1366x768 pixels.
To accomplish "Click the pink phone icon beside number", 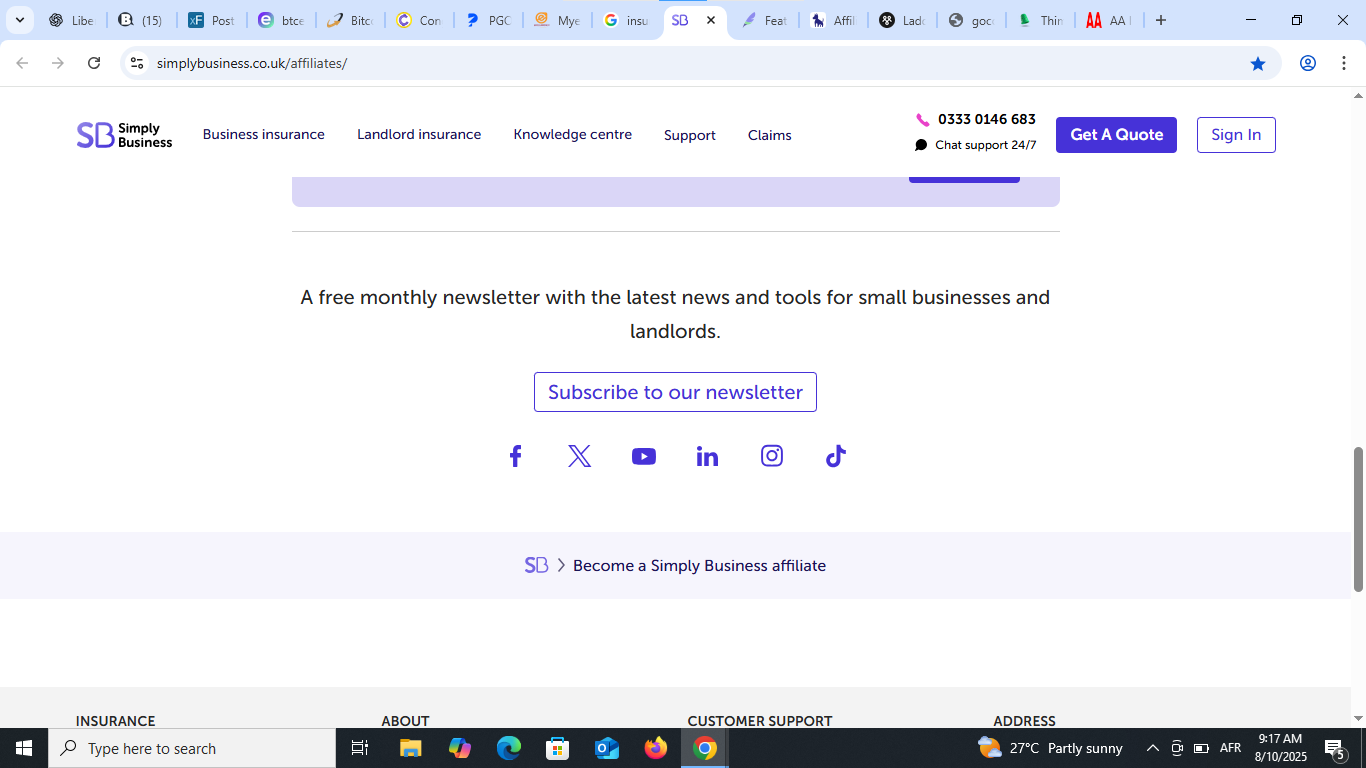I will tap(922, 120).
